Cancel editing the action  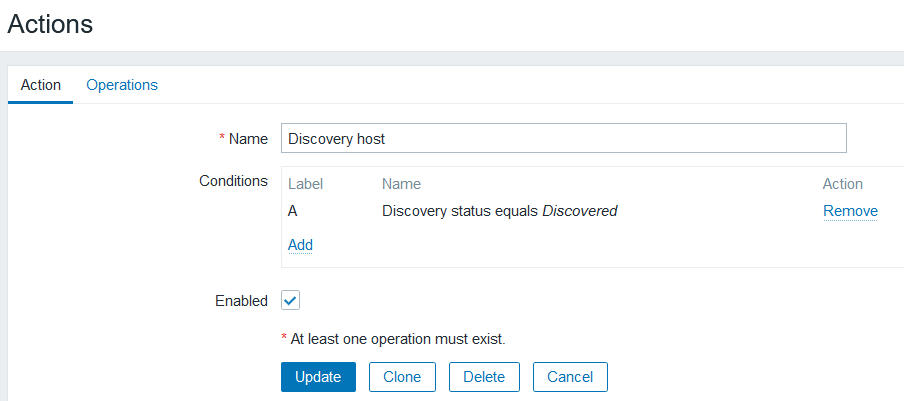(570, 377)
